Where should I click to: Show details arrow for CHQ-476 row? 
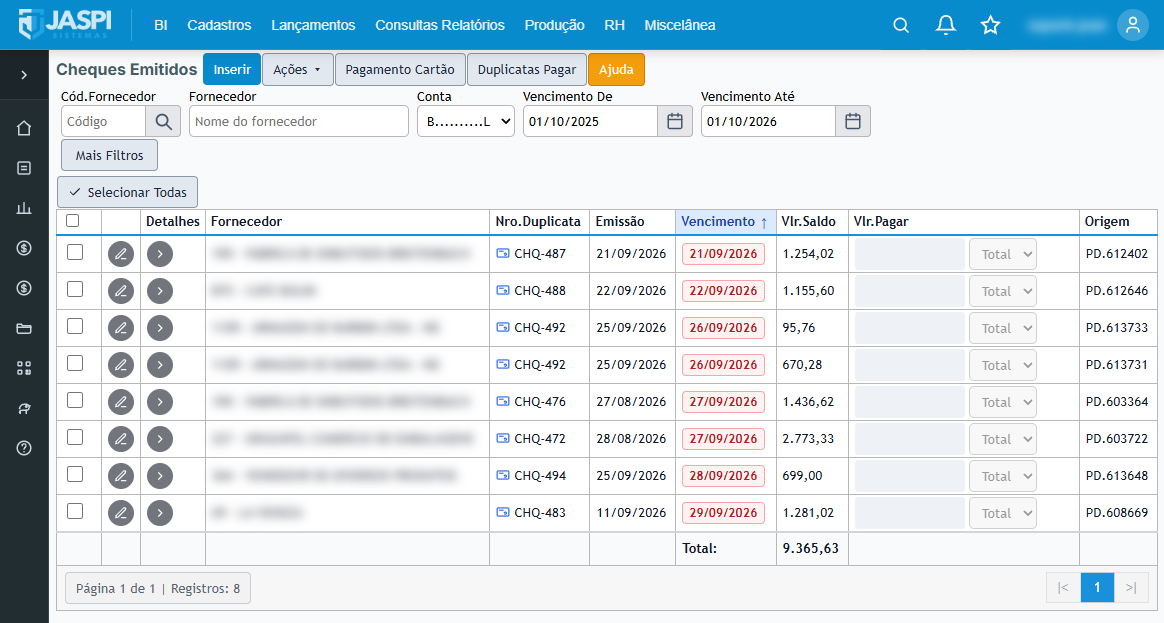160,402
